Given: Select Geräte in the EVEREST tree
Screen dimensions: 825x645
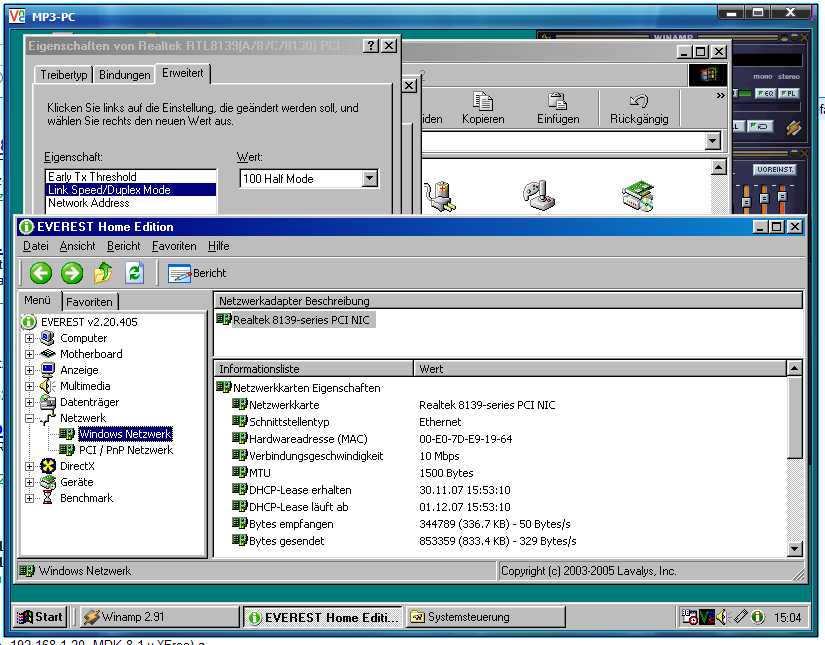Looking at the screenshot, I should click(77, 482).
